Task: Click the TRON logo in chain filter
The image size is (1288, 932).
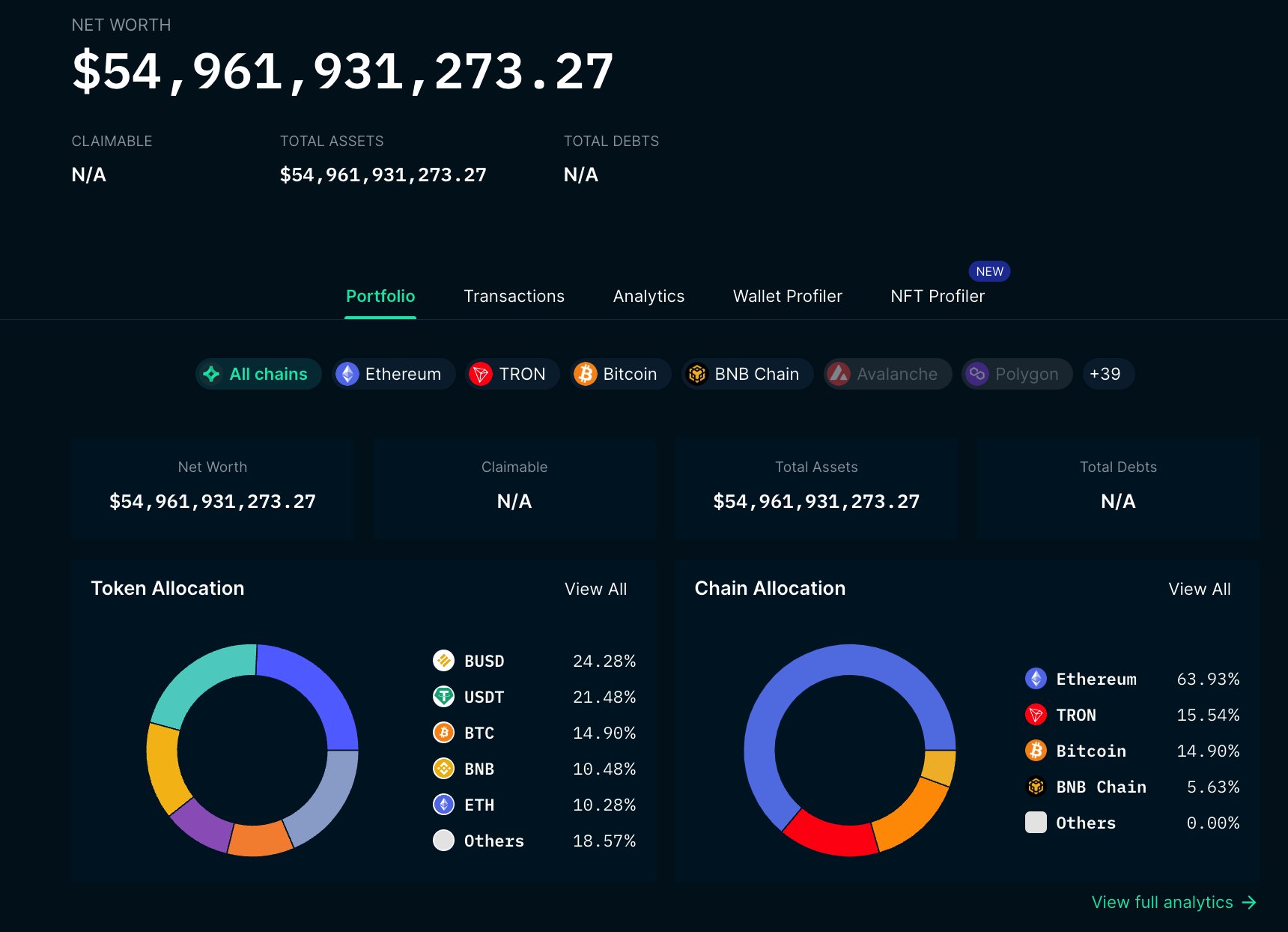Action: [481, 374]
